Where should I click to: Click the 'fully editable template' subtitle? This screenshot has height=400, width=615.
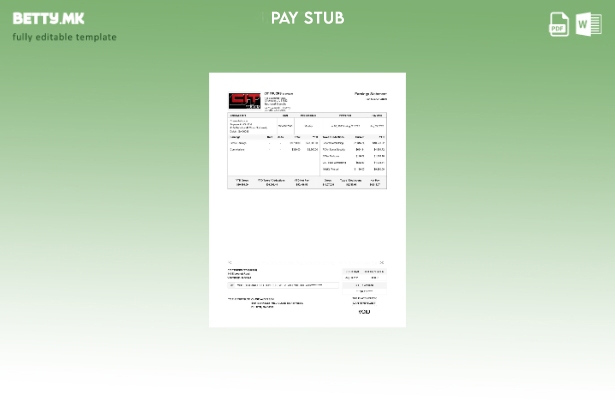[64, 37]
